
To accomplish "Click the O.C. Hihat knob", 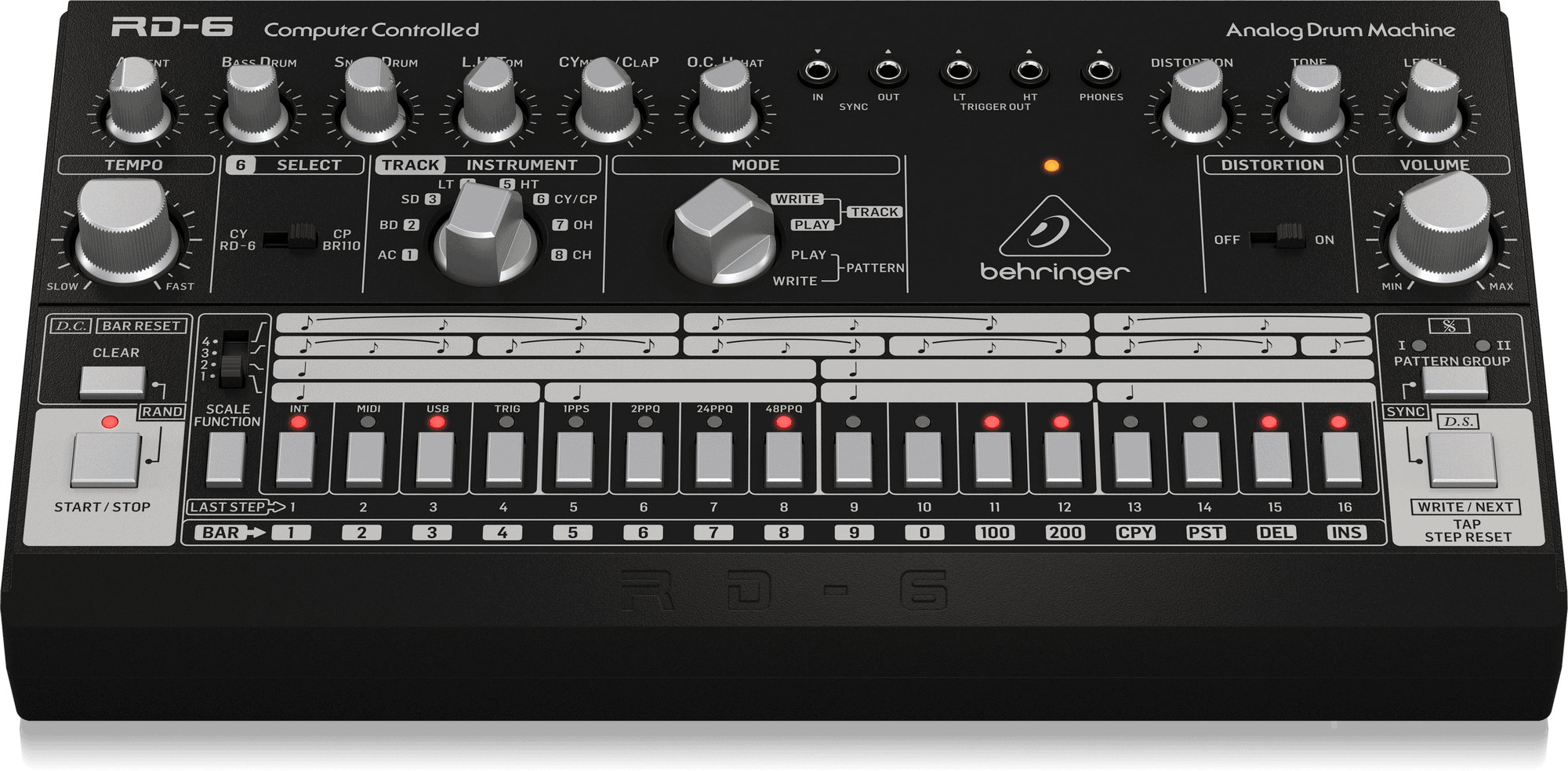I will [723, 106].
